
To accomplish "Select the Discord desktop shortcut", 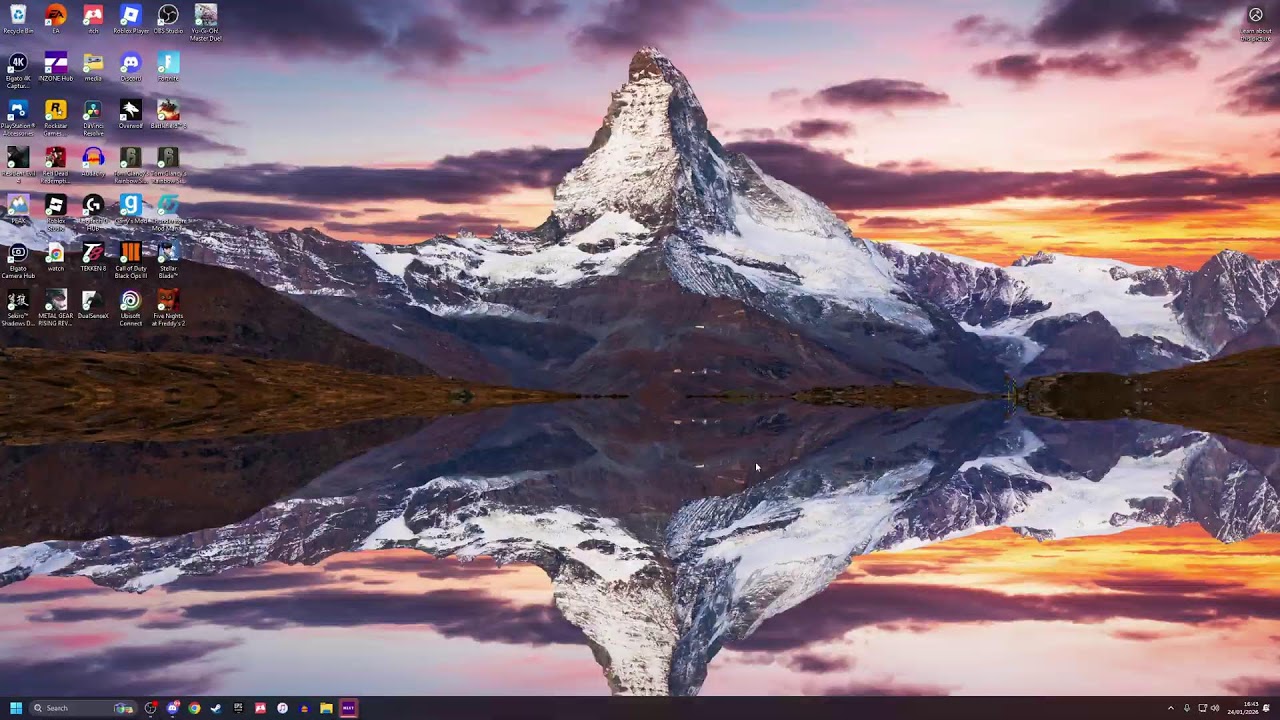I will tap(130, 67).
